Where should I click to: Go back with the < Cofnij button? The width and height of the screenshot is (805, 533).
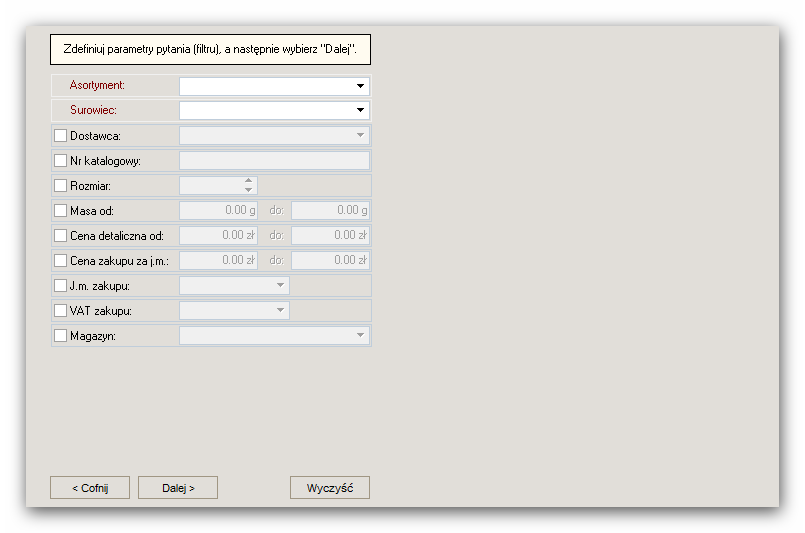90,488
